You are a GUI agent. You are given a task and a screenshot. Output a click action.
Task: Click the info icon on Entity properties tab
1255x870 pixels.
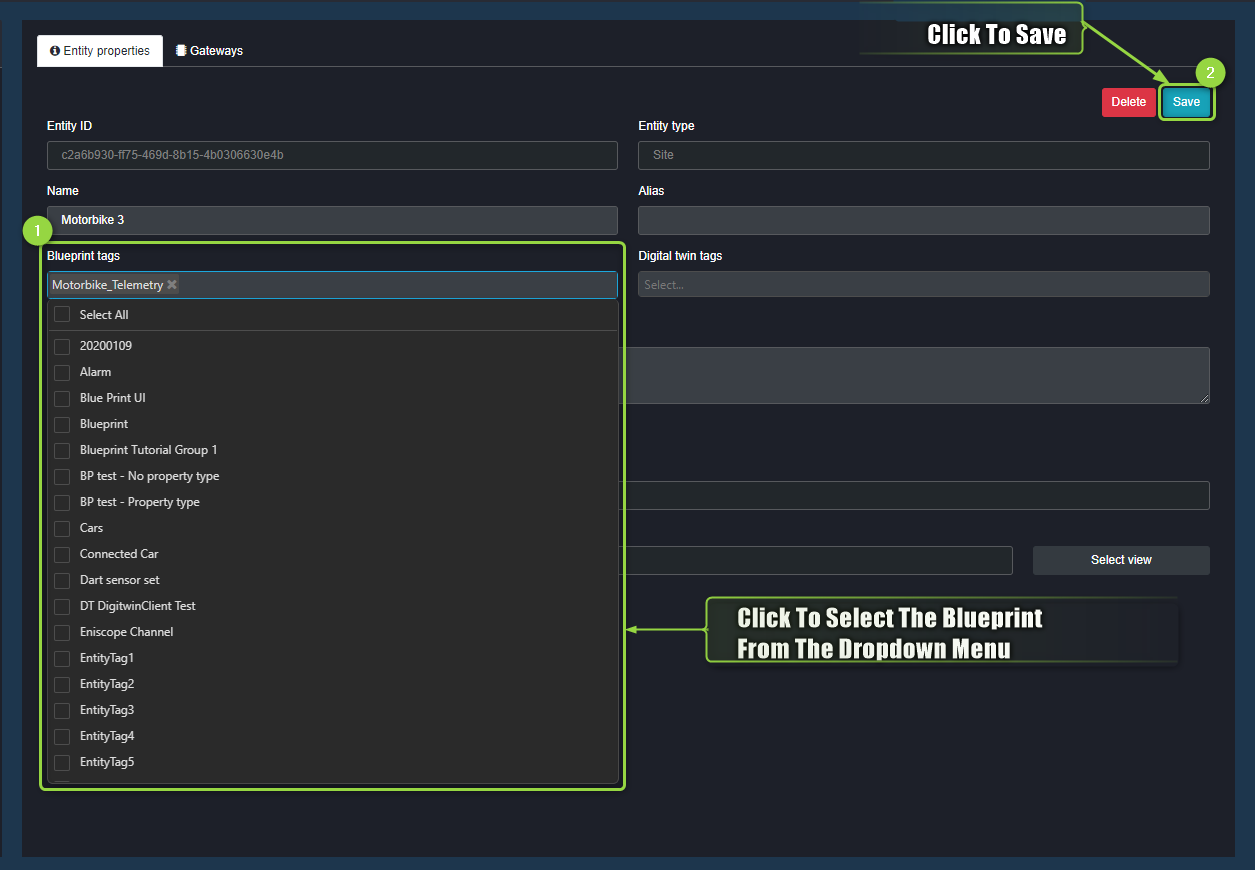click(x=55, y=51)
